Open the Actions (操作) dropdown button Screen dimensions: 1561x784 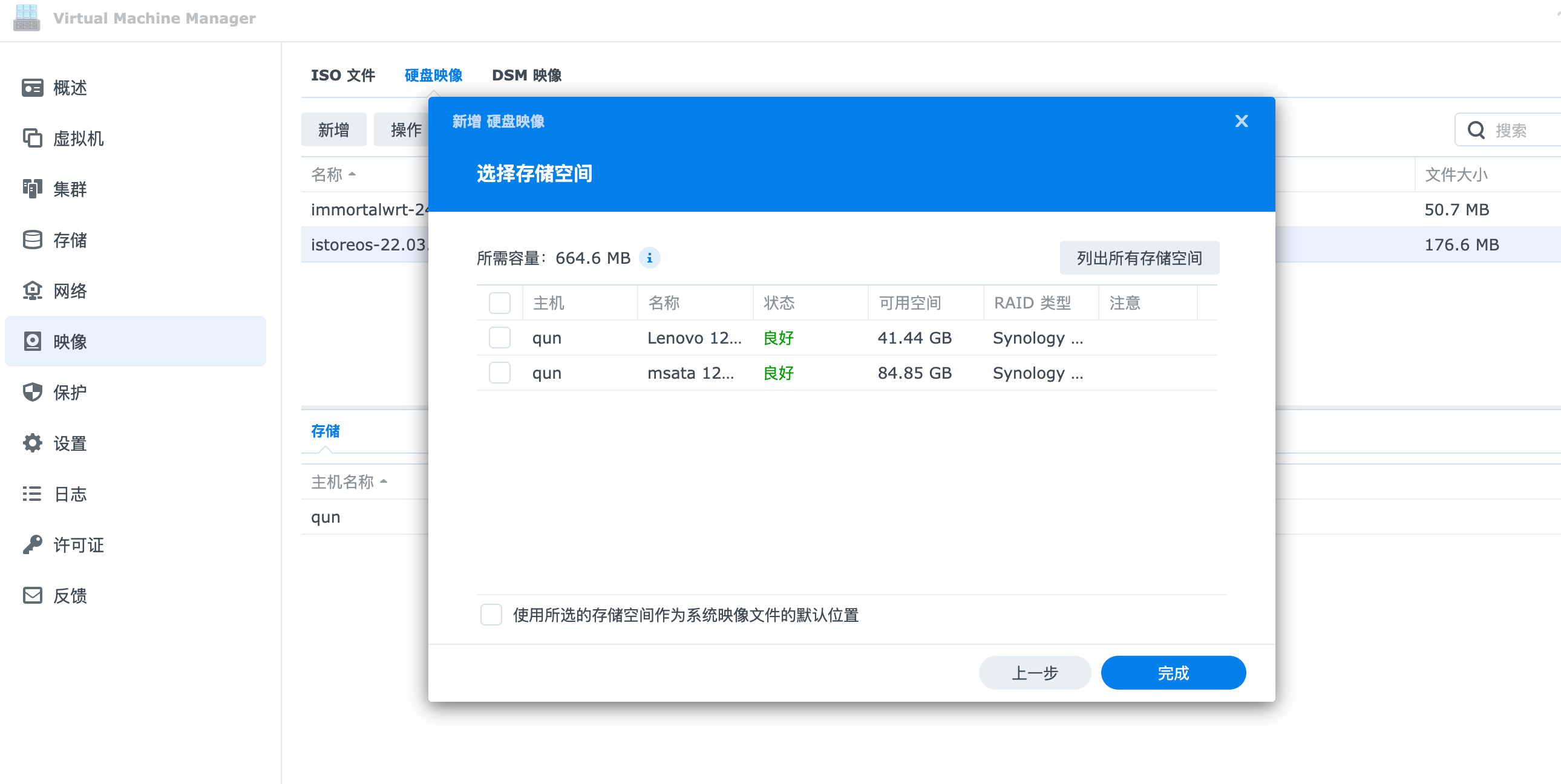point(405,129)
